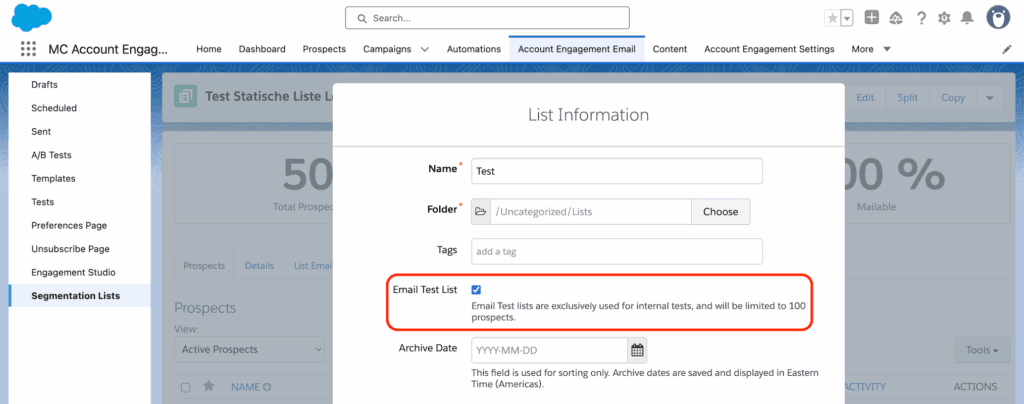
Task: Open the Campaigns tab
Action: [x=387, y=49]
